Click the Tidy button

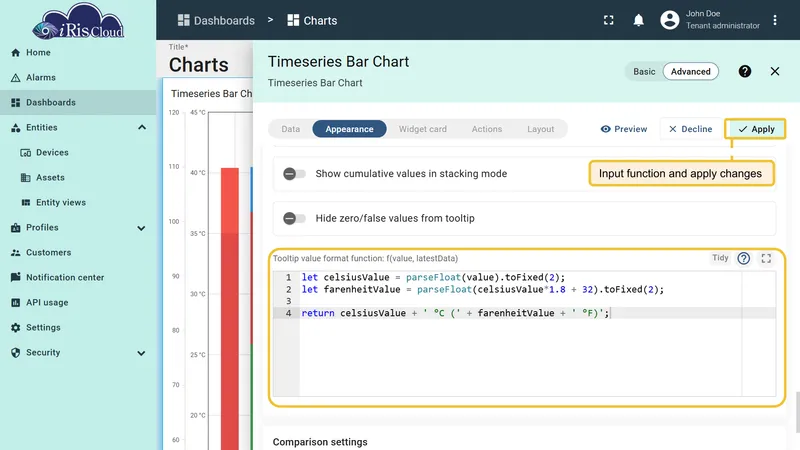coord(720,258)
